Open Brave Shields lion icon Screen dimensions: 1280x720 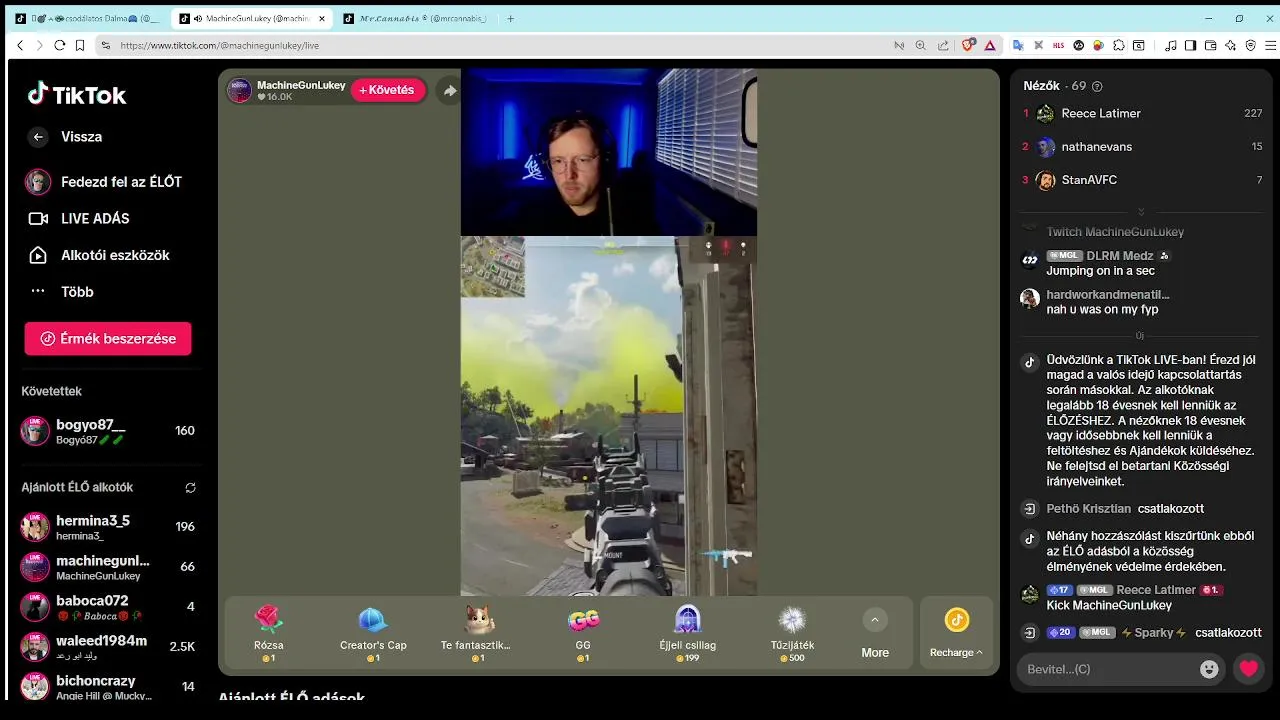(x=968, y=46)
